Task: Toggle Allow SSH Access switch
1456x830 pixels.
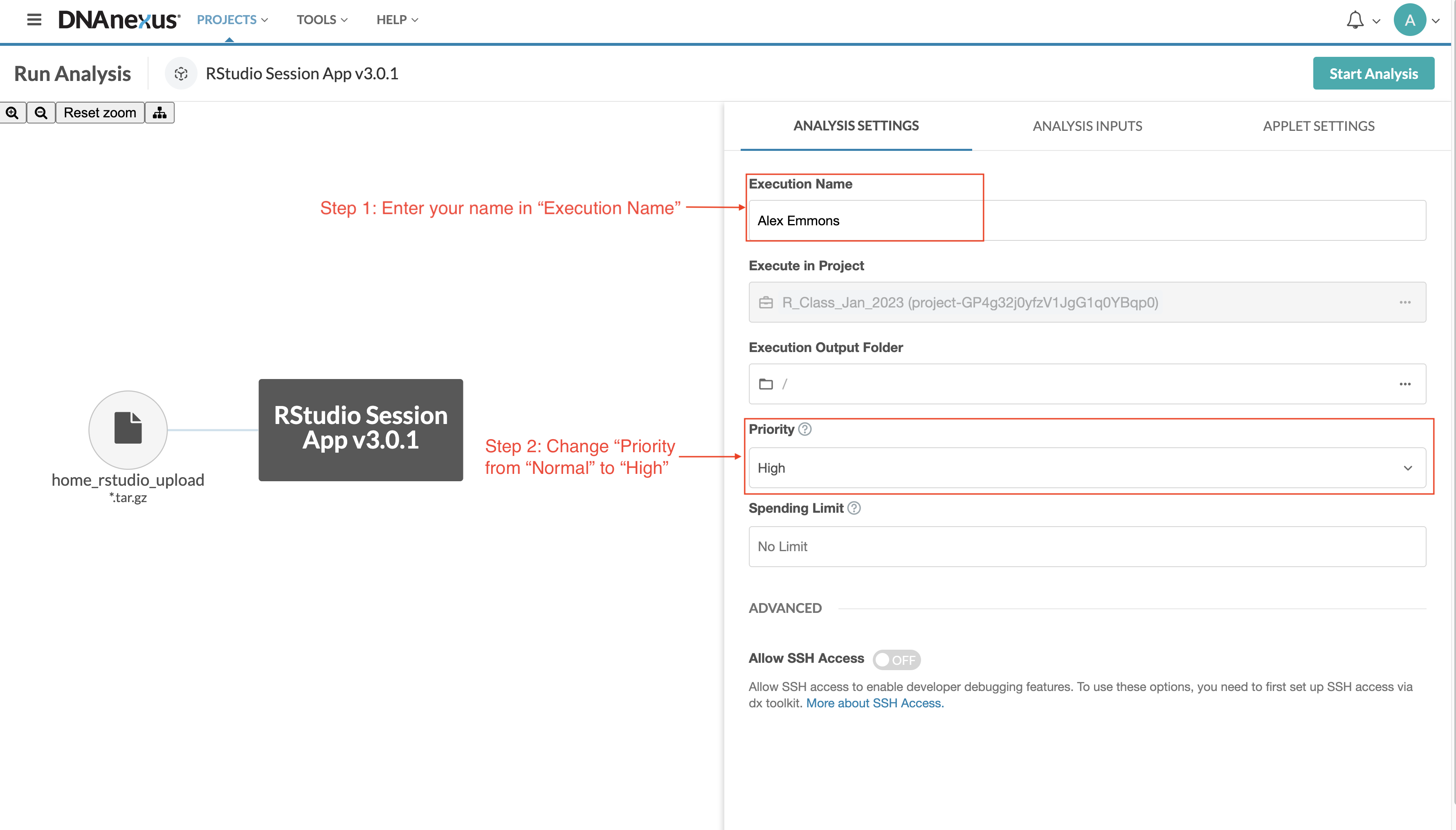Action: pos(896,660)
